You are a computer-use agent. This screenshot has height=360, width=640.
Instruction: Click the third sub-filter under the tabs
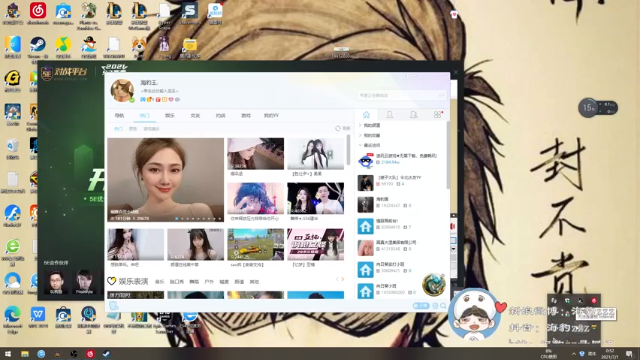pyautogui.click(x=151, y=129)
